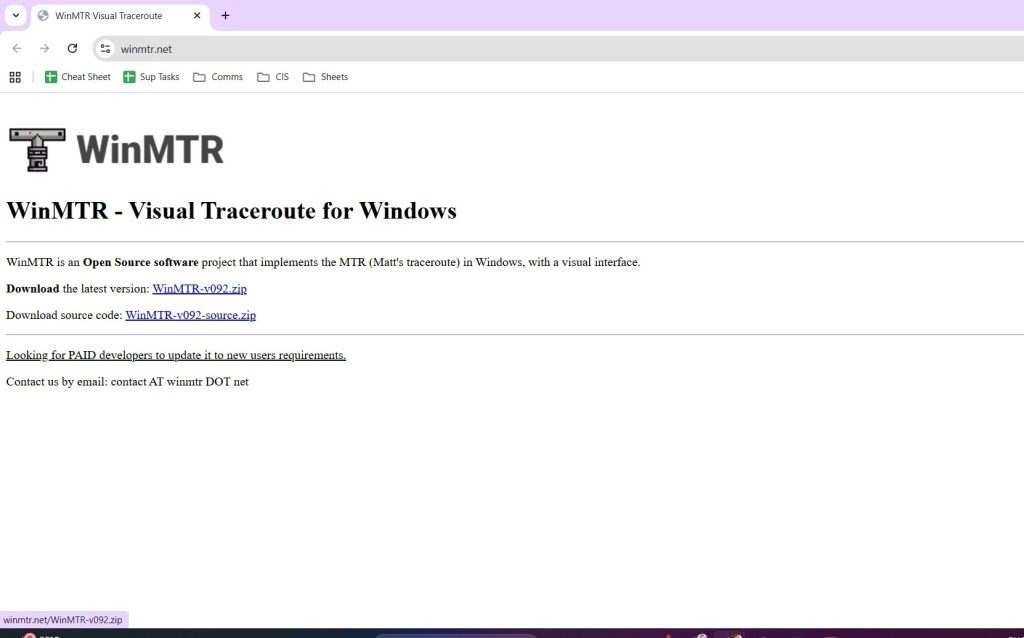Open the tab search dropdown arrow
The height and width of the screenshot is (638, 1024).
click(x=16, y=15)
